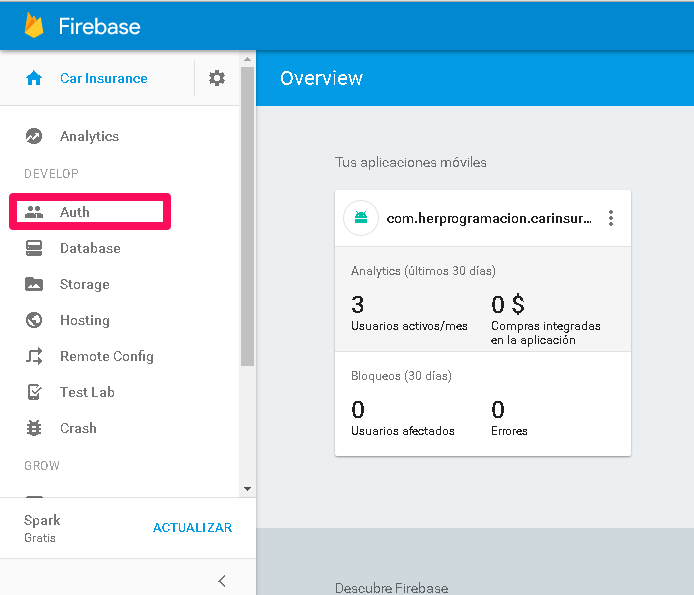This screenshot has height=595, width=694.
Task: Click the 'Usuarios afectados' label
Action: [403, 431]
